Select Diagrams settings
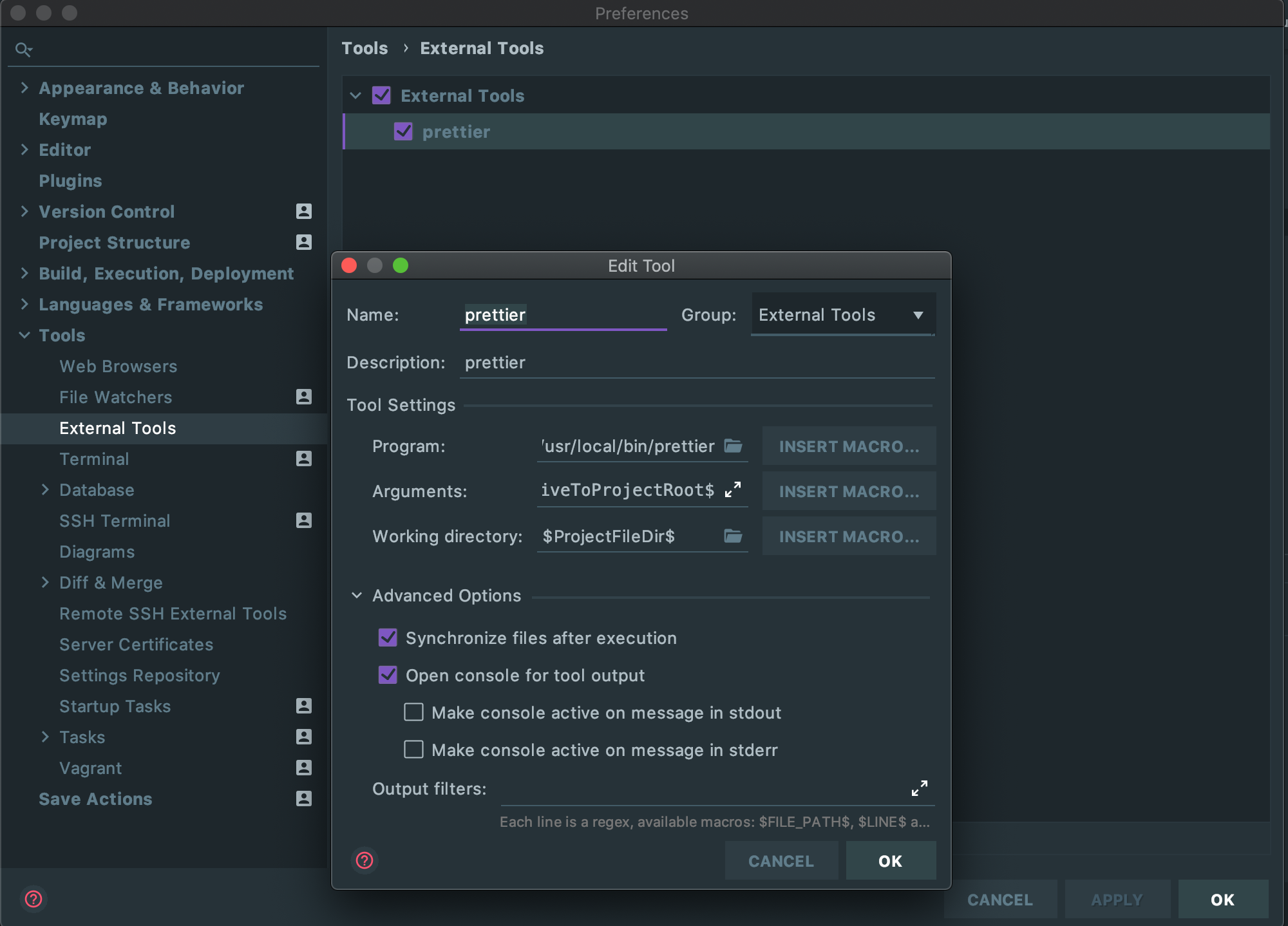Image resolution: width=1288 pixels, height=926 pixels. [97, 552]
